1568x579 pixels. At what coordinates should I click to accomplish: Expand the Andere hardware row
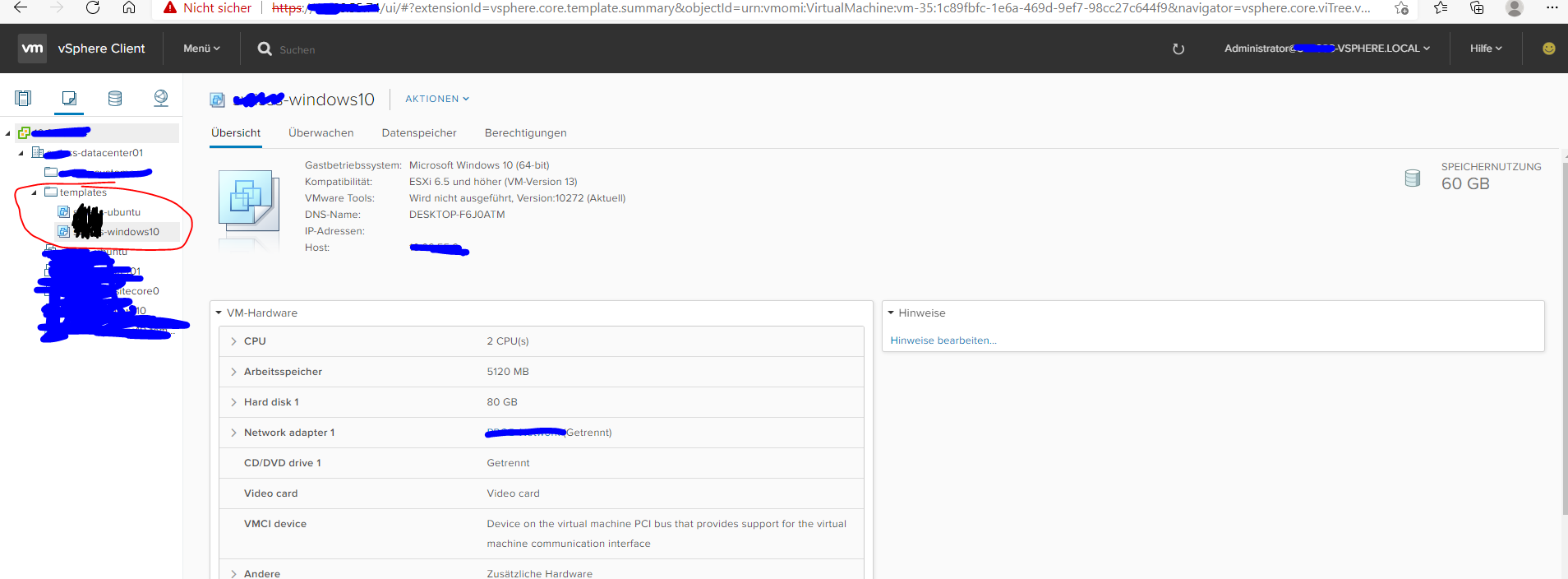point(233,573)
